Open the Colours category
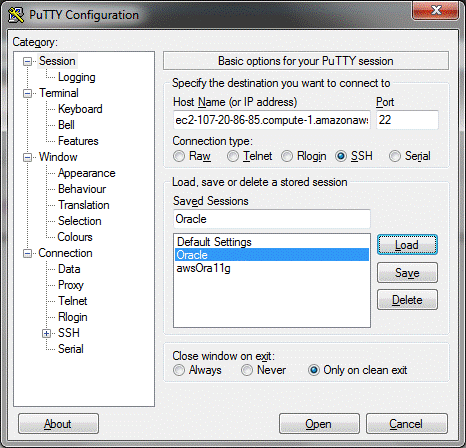466x448 pixels. pos(75,237)
